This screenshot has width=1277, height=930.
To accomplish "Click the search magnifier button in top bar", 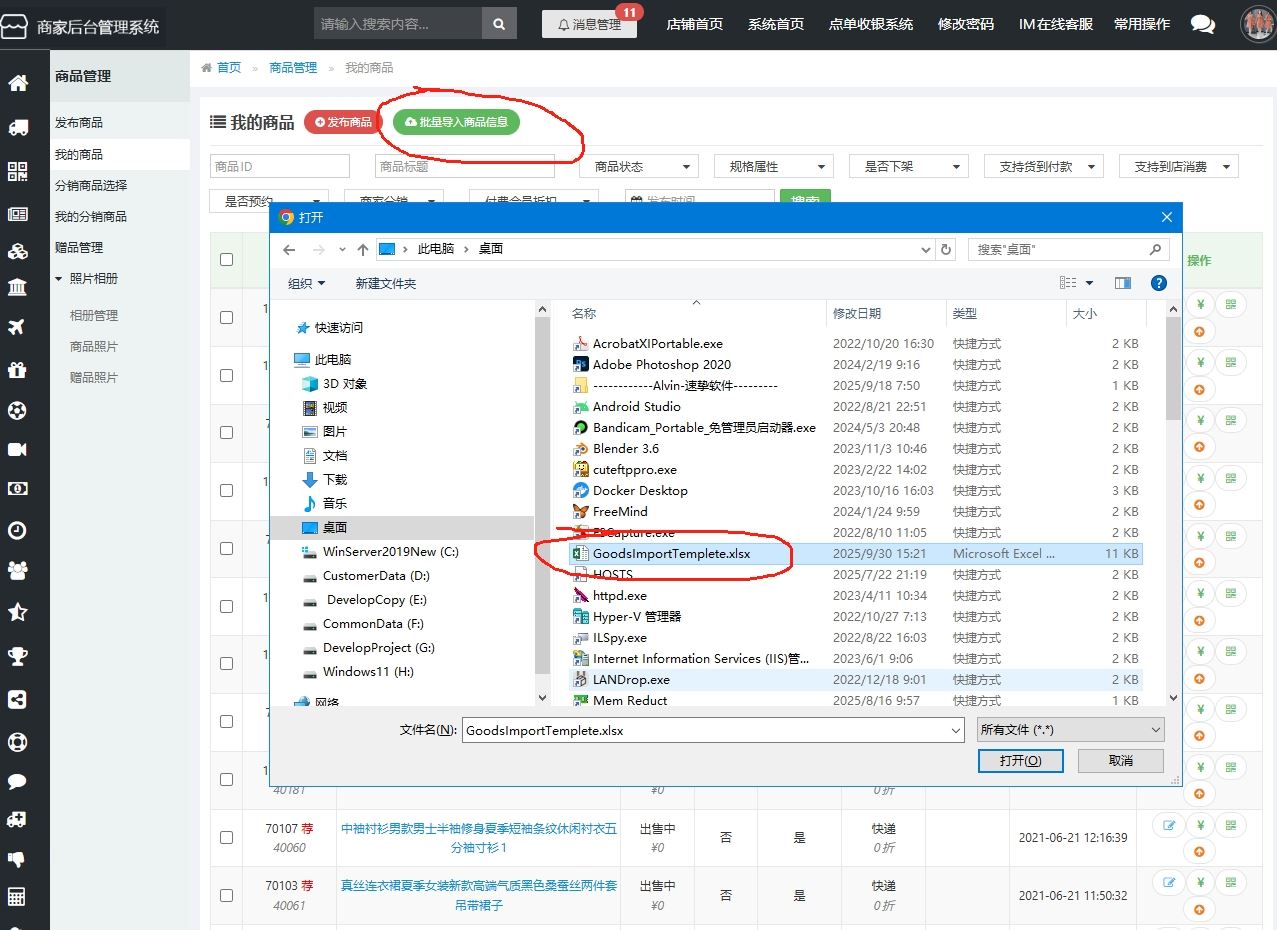I will (499, 23).
